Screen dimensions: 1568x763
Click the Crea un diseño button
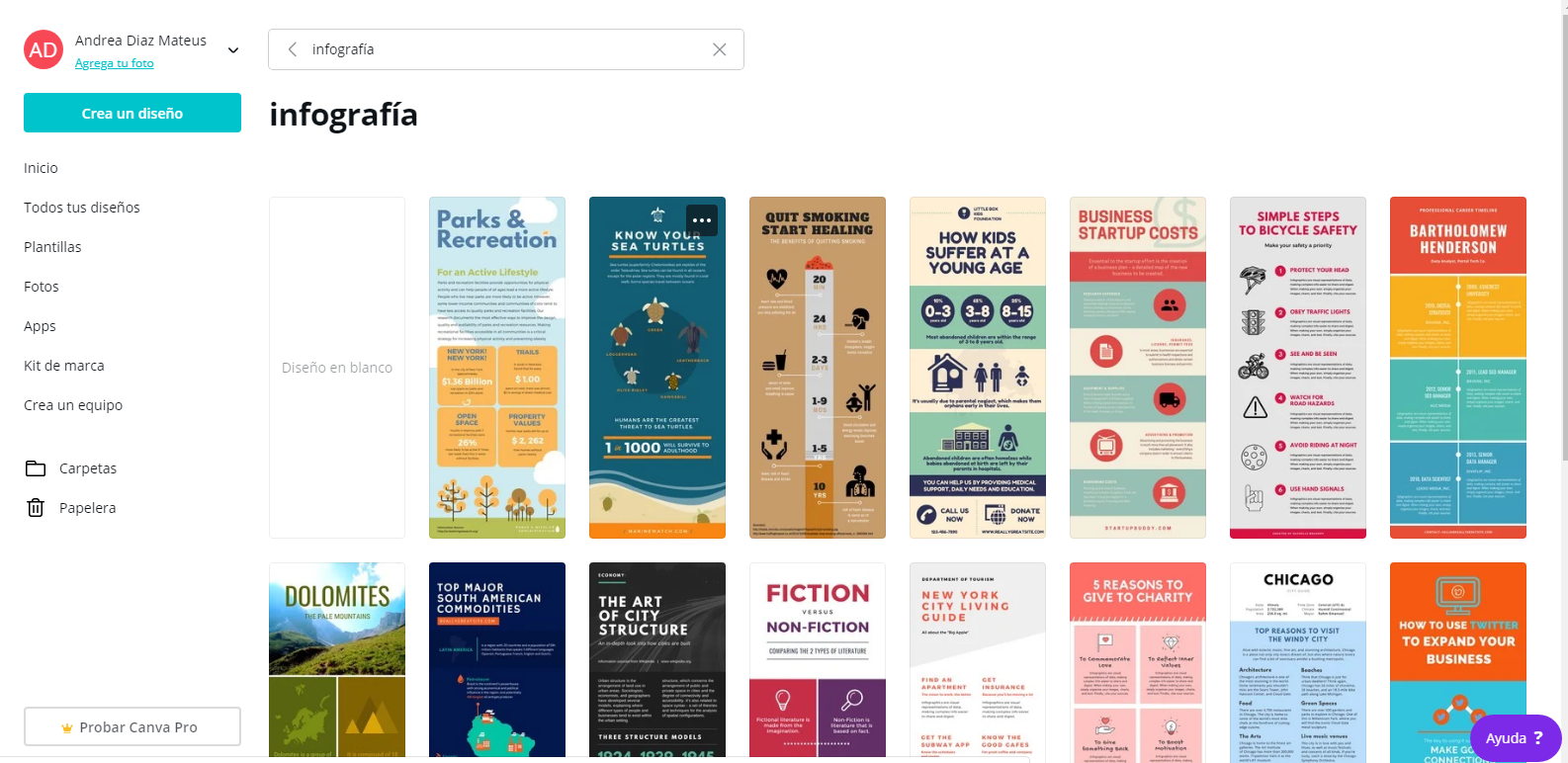132,113
